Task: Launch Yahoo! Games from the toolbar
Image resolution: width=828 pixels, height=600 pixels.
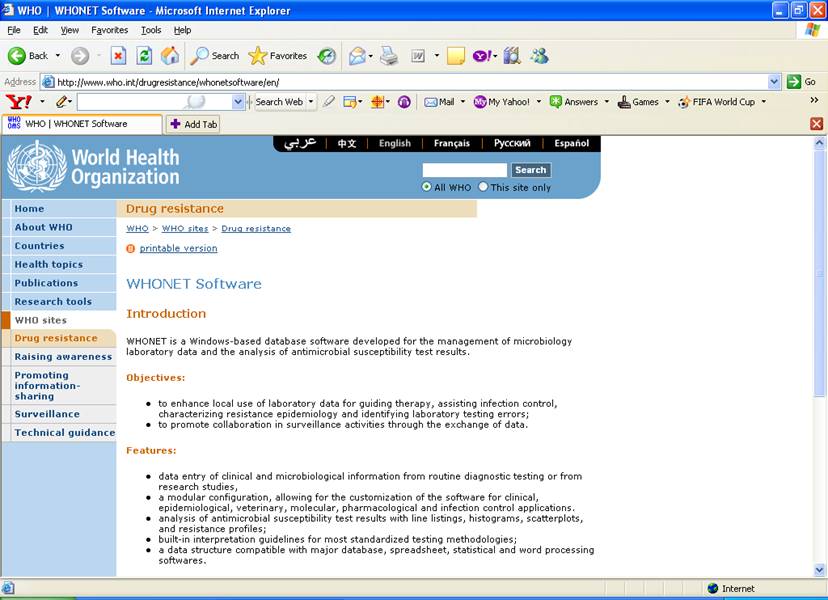Action: point(643,102)
